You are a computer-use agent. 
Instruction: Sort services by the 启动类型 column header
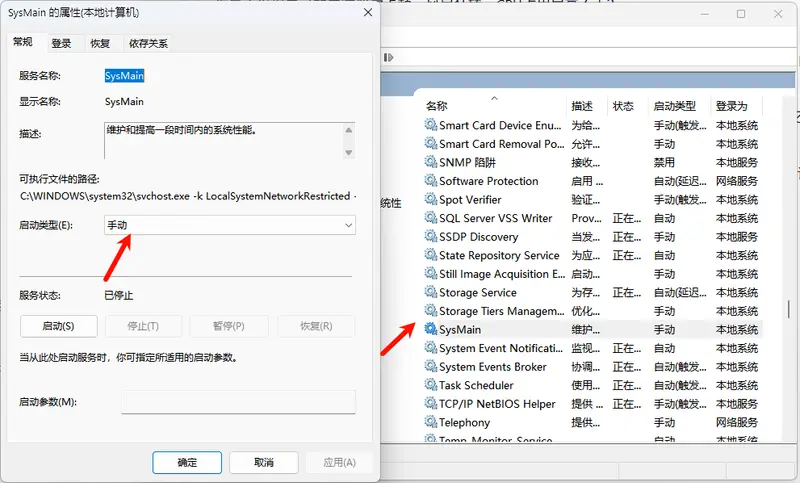click(x=674, y=106)
